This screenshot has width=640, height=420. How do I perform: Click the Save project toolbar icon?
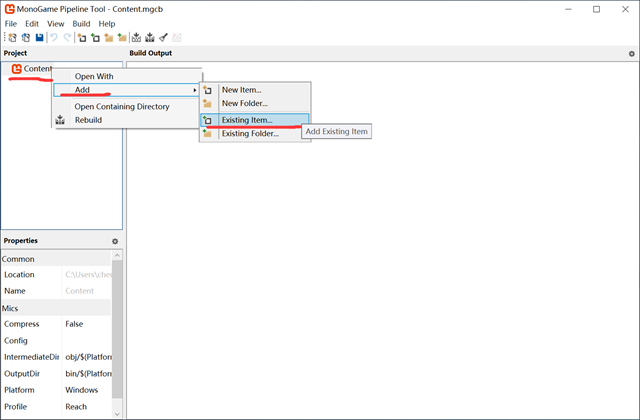pos(39,37)
